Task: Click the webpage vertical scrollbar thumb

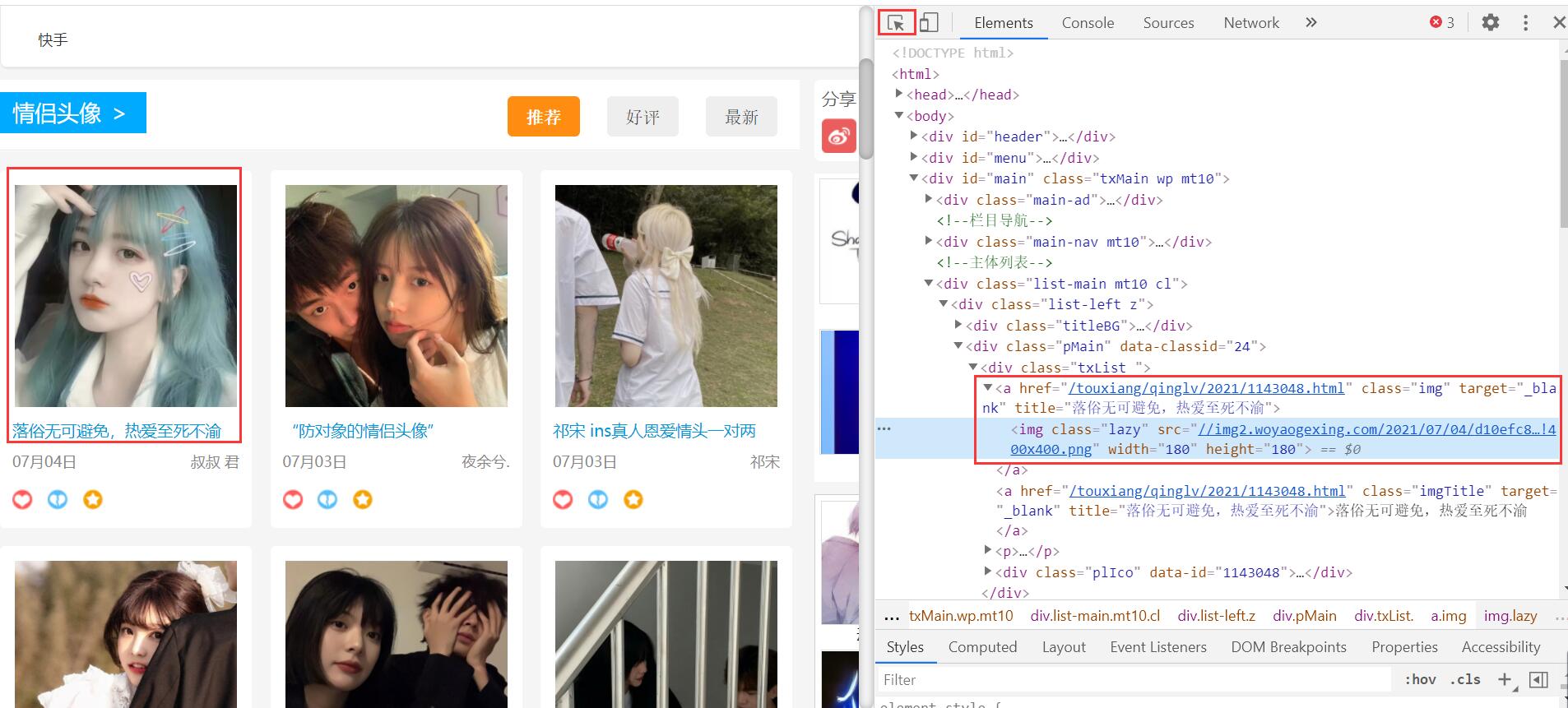Action: click(x=866, y=109)
